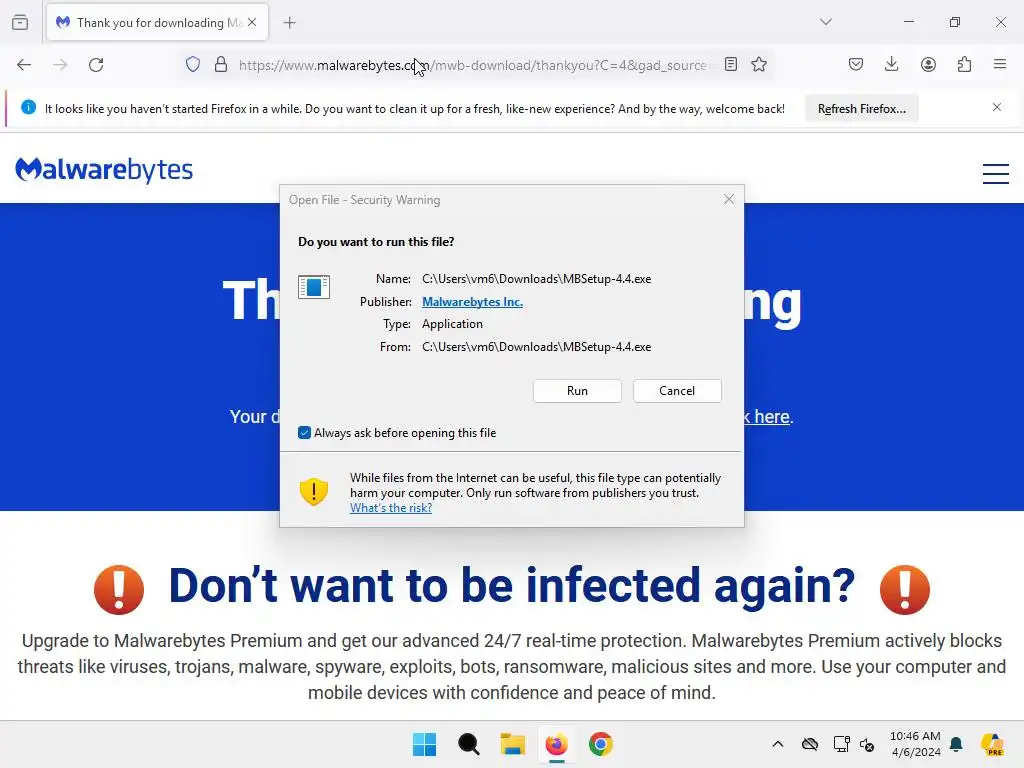Go back with the browser back arrow

[x=24, y=65]
